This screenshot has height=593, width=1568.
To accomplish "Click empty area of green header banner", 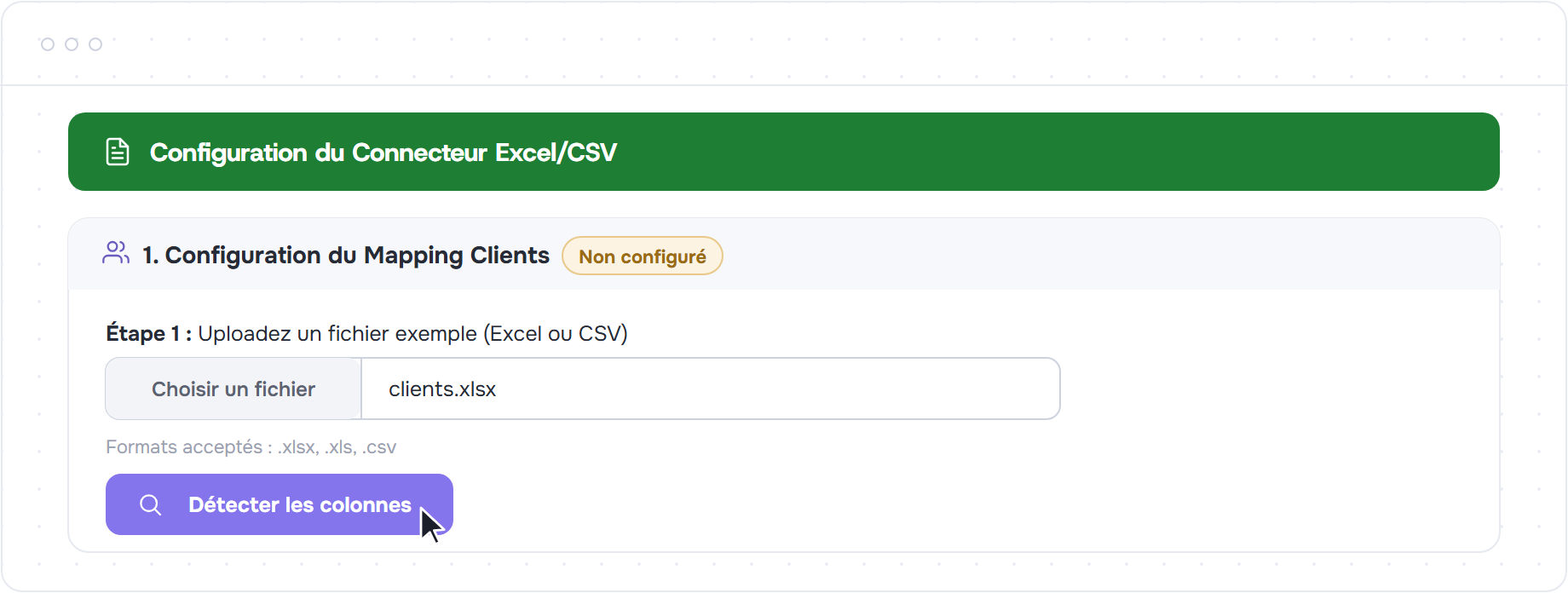I will coord(1057,152).
